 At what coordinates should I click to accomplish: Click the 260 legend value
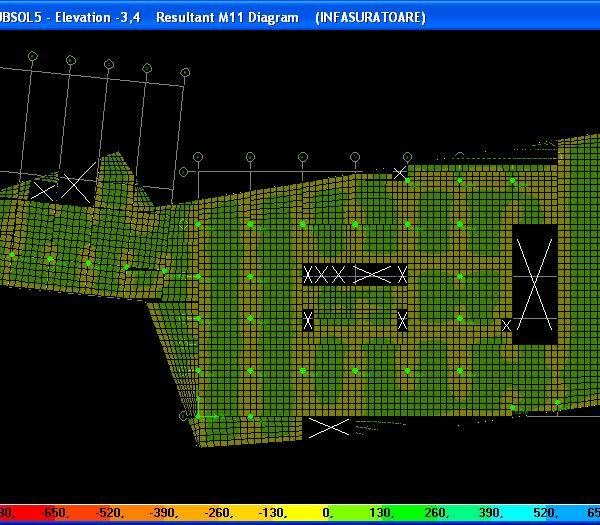coord(435,512)
